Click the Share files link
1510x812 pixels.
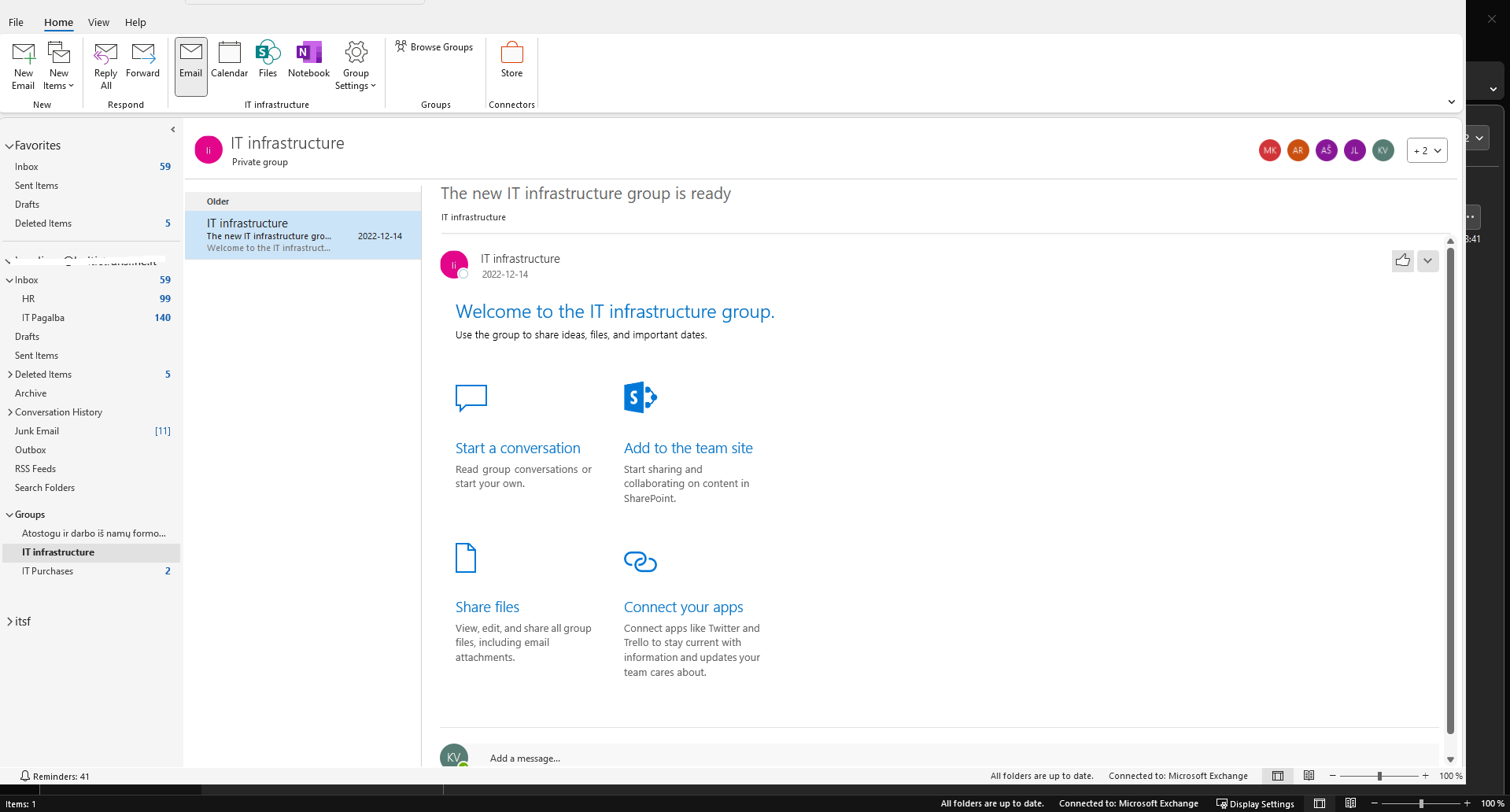click(487, 606)
